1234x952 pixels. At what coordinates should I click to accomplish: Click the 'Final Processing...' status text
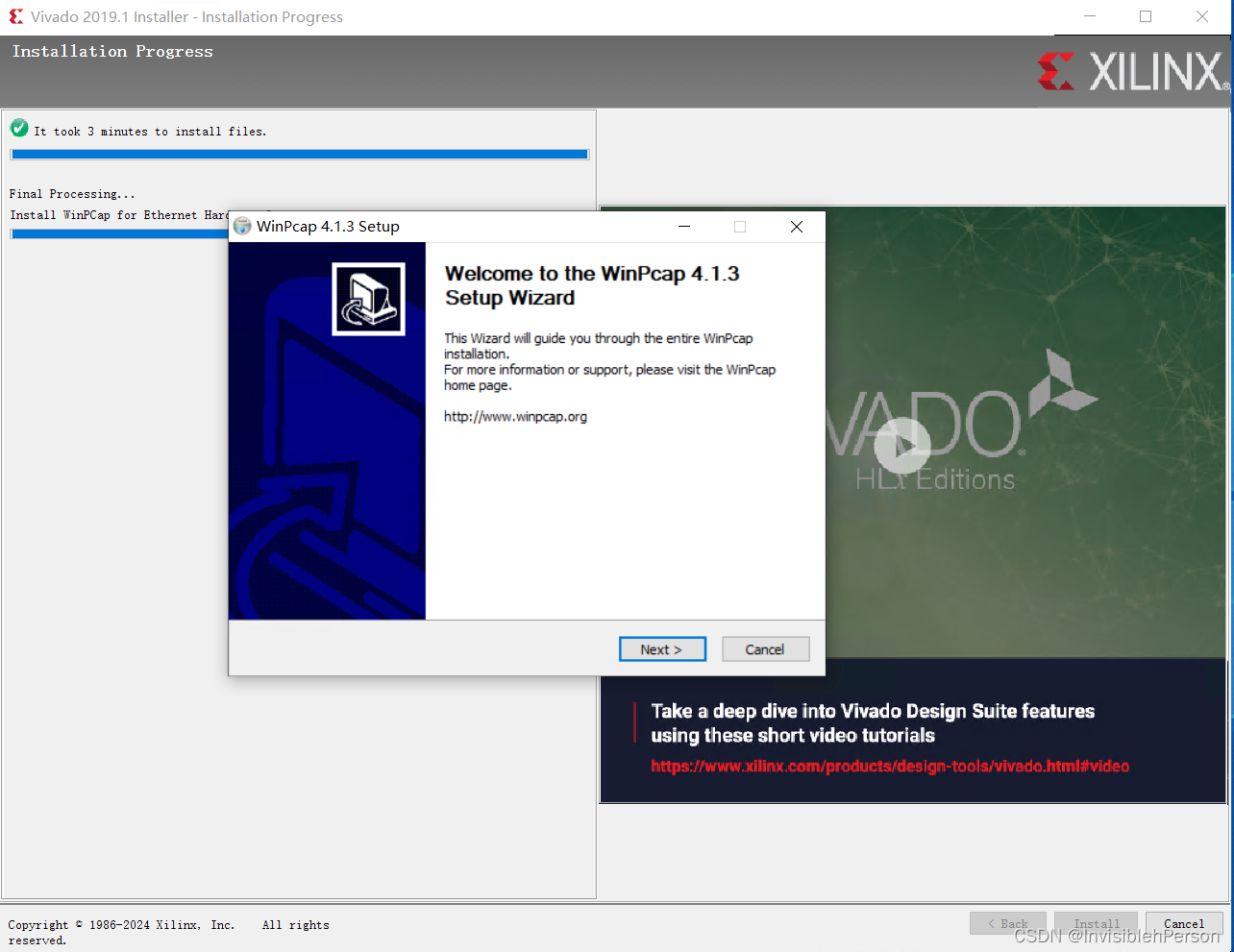tap(72, 194)
